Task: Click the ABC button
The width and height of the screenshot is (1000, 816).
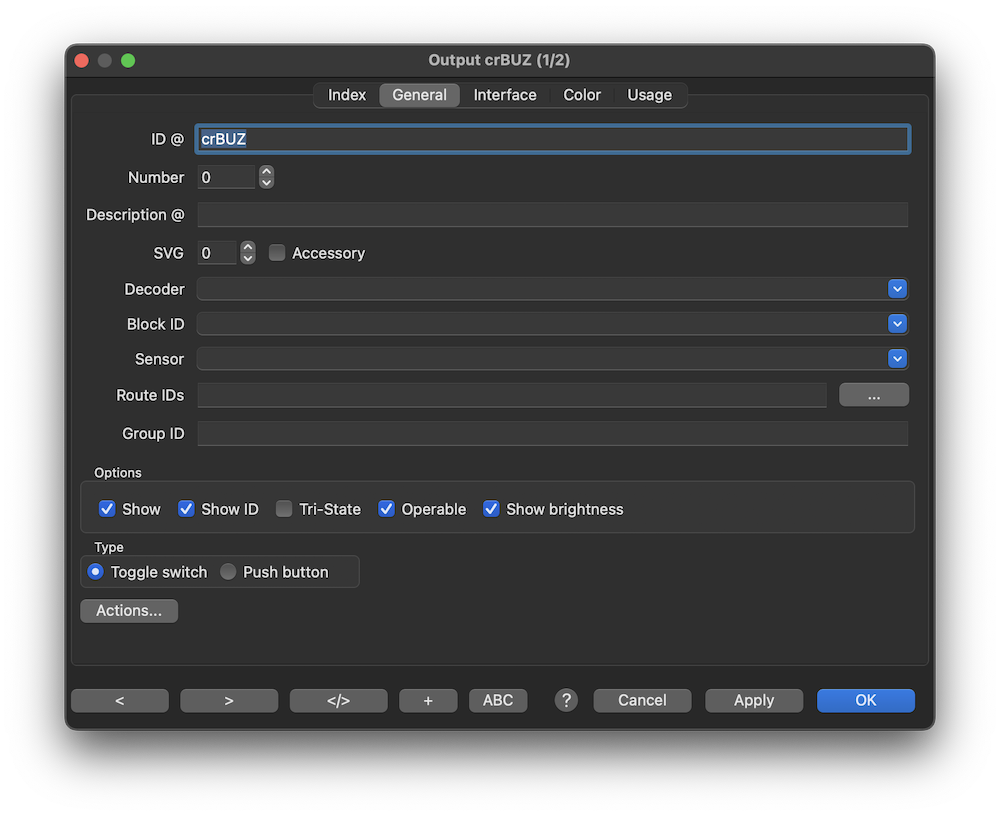Action: (498, 700)
